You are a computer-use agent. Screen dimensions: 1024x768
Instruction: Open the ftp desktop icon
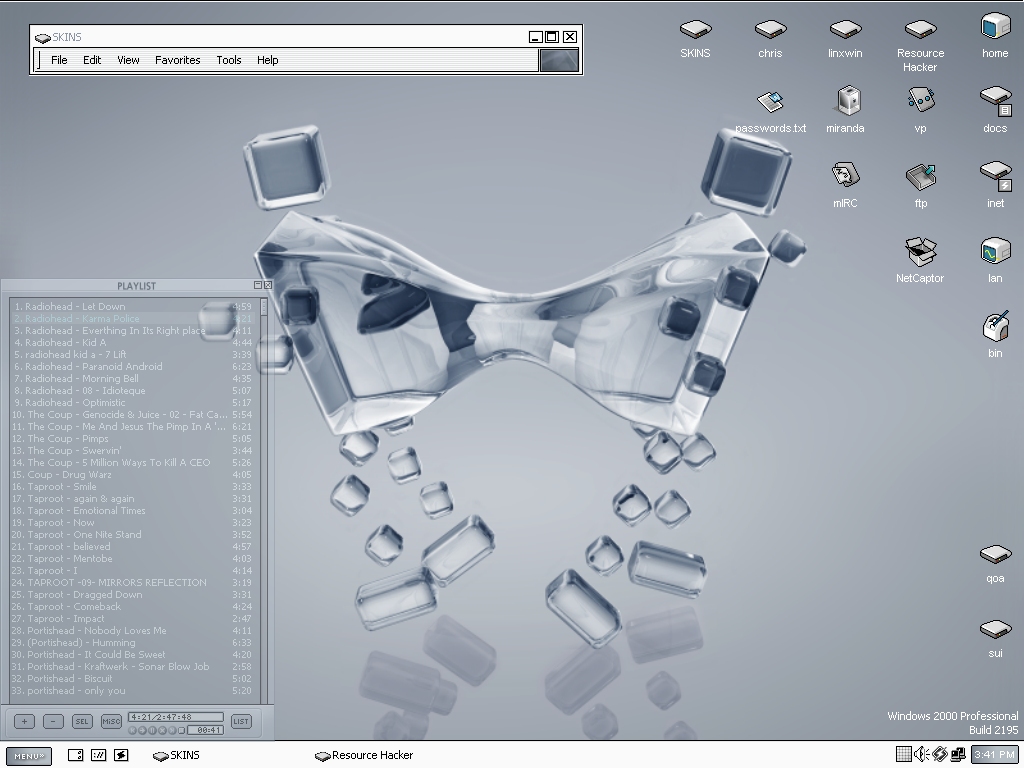(x=921, y=176)
